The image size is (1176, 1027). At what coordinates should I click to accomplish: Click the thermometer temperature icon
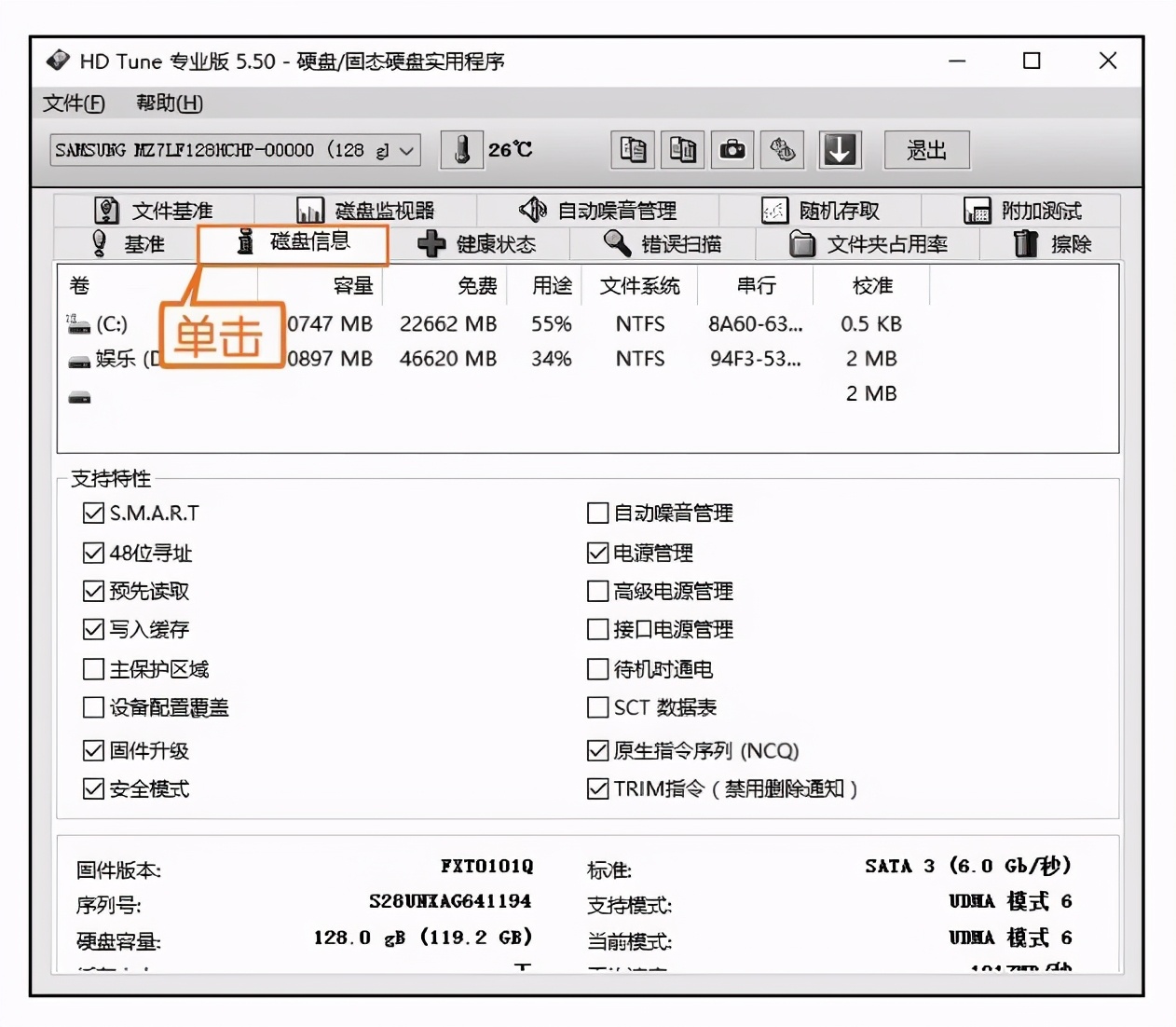(462, 149)
